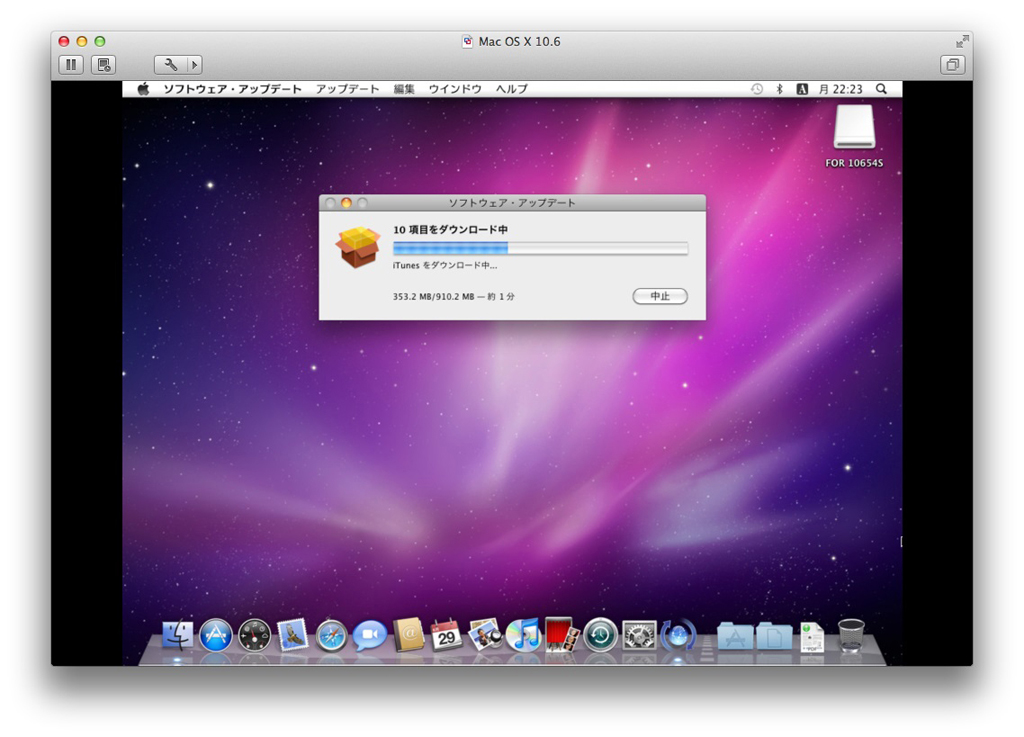The height and width of the screenshot is (737, 1024).
Task: Click the unity view button at toolbar right
Action: 952,65
